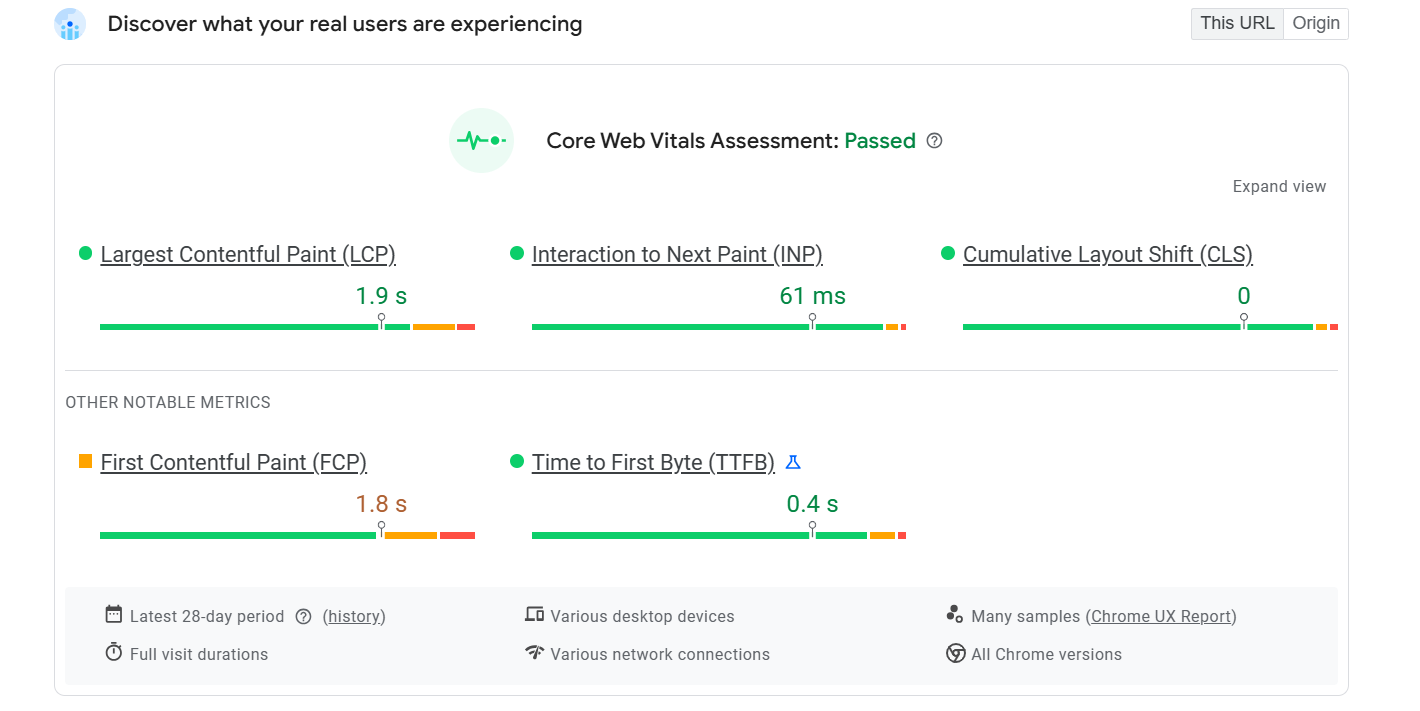Viewport: 1420px width, 711px height.
Task: Open the First Contentful Paint (FCP) link
Action: pyautogui.click(x=234, y=463)
